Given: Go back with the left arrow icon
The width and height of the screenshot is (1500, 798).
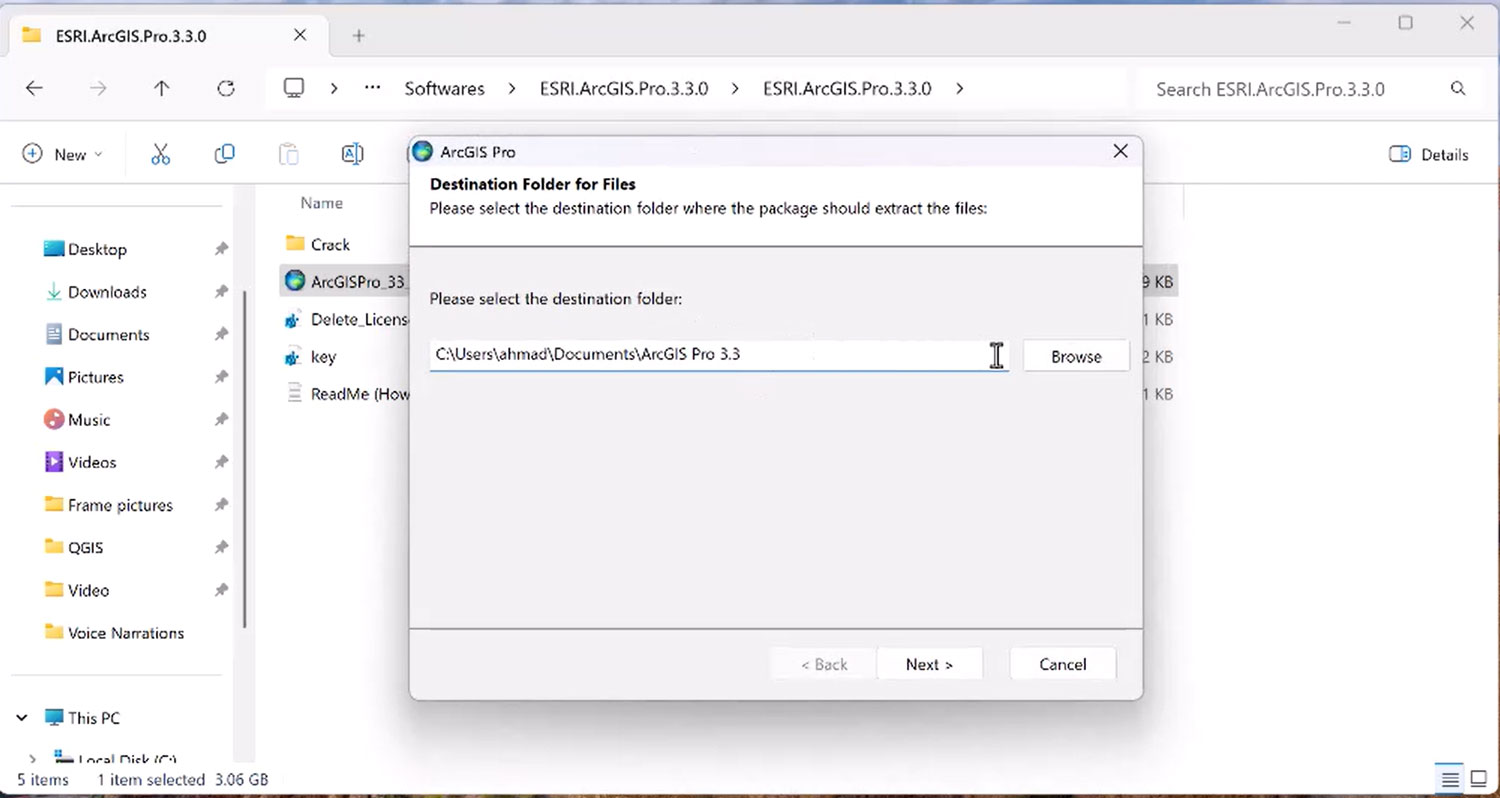Looking at the screenshot, I should click(34, 89).
